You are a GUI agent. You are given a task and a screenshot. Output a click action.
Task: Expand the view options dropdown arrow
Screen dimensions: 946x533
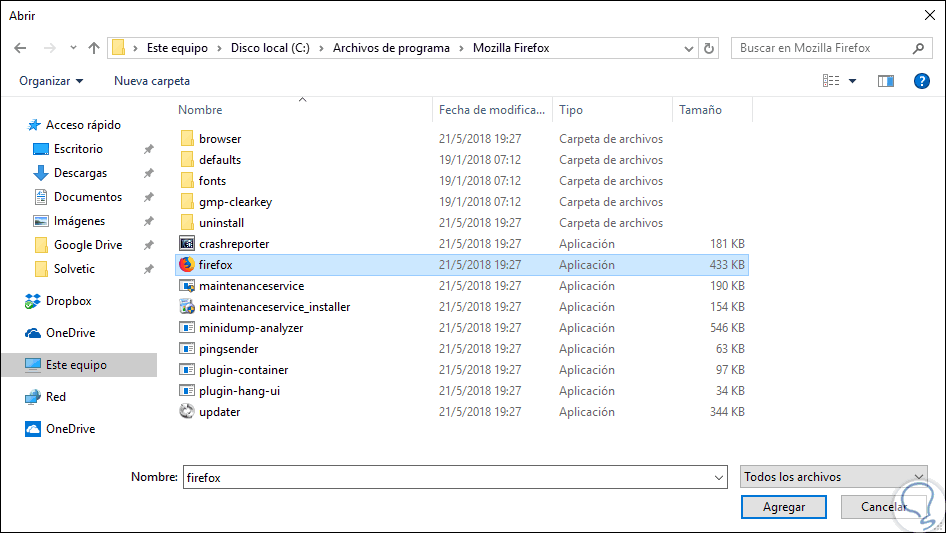click(852, 81)
